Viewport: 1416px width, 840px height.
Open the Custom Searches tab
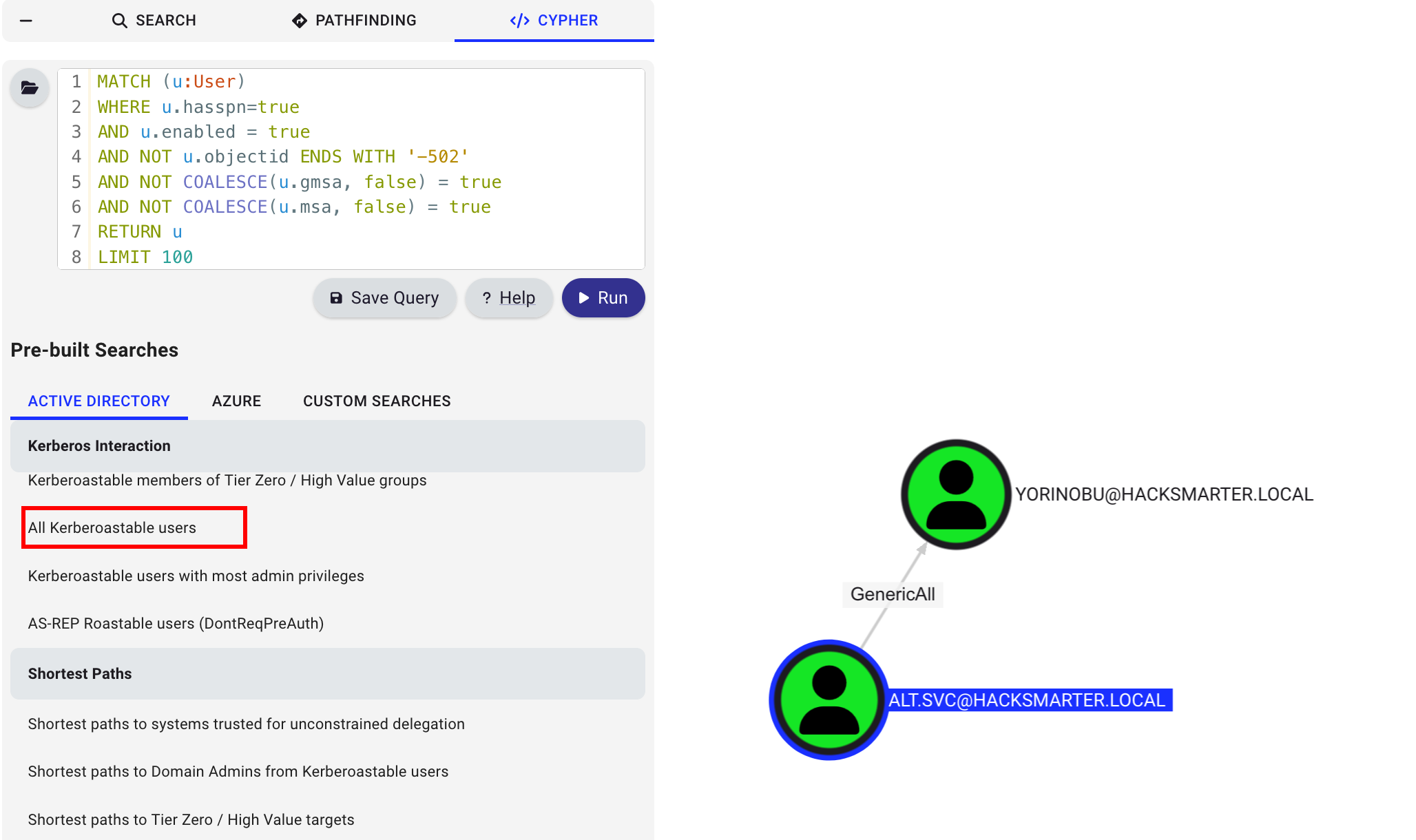[x=377, y=401]
